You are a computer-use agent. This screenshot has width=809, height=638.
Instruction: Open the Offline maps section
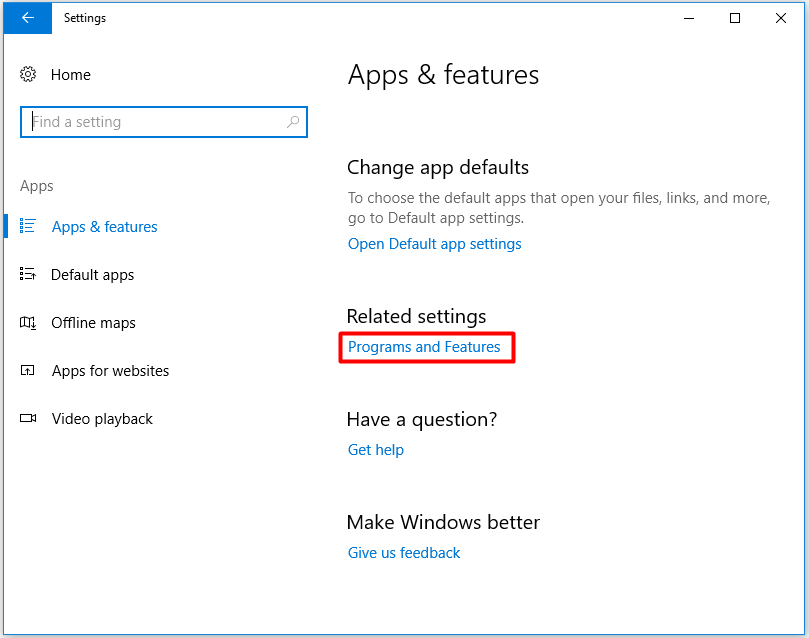(93, 323)
